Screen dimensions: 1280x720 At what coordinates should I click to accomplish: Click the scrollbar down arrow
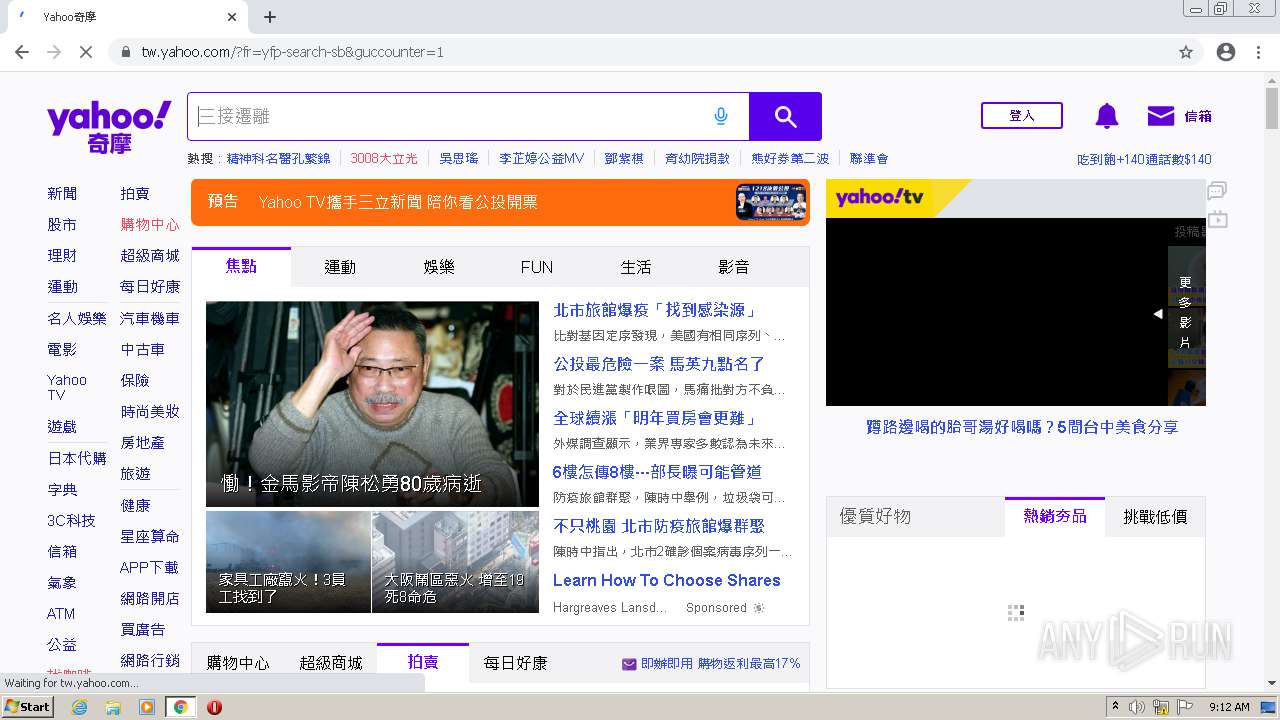pos(1271,684)
